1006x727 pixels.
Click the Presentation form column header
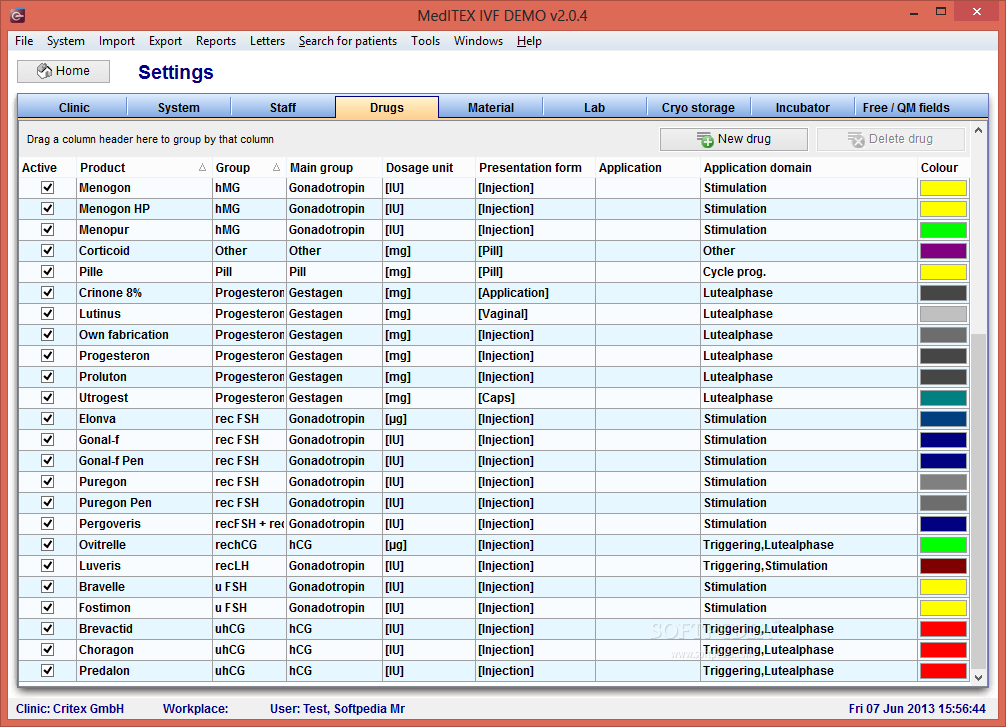(x=535, y=167)
